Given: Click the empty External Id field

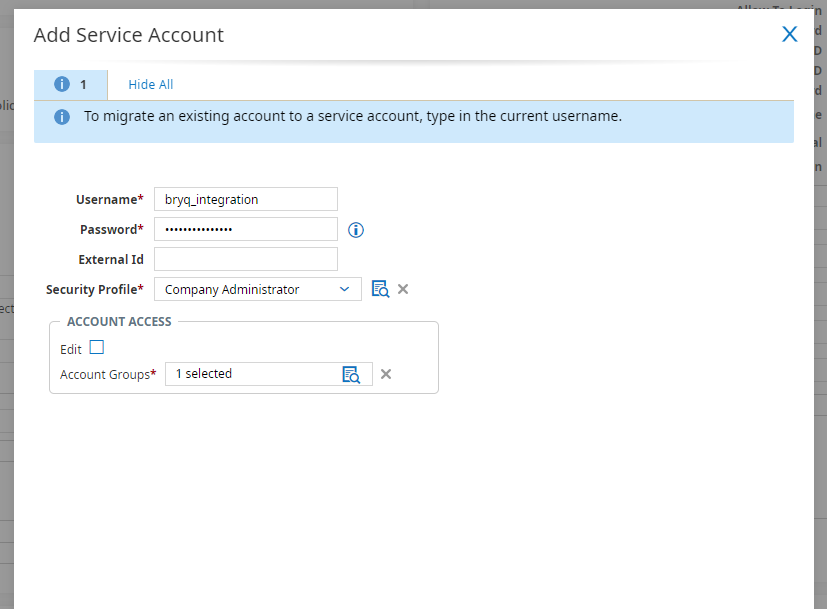Looking at the screenshot, I should pos(246,259).
